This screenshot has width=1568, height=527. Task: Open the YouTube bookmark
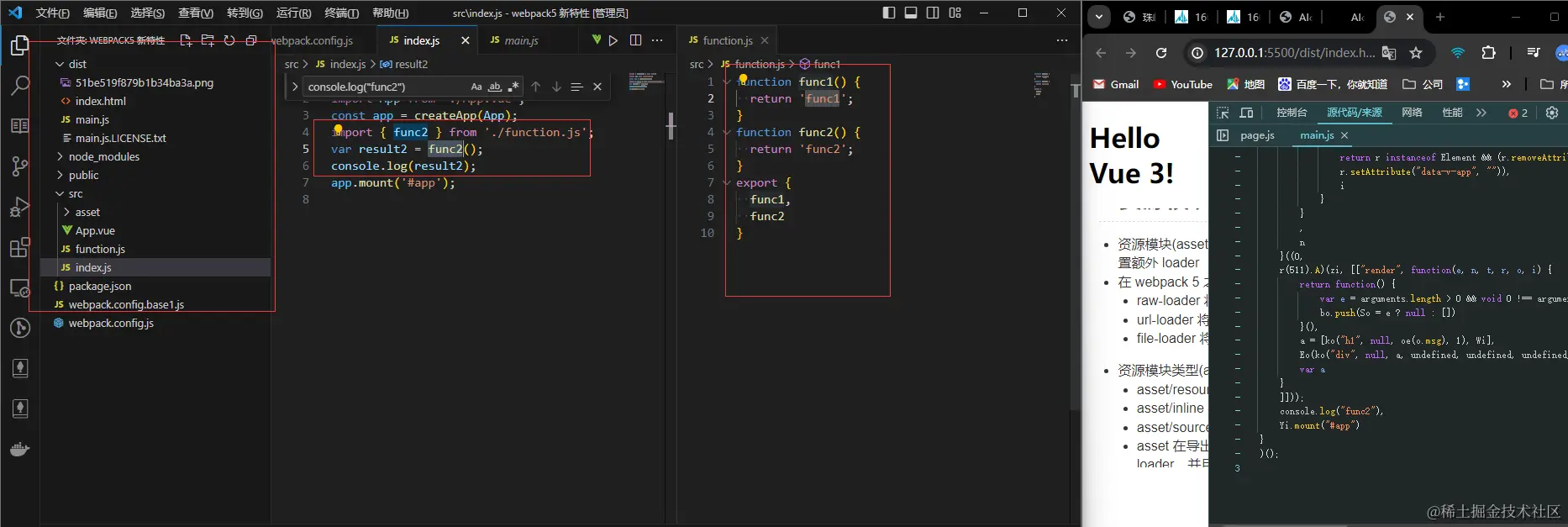coord(1182,84)
